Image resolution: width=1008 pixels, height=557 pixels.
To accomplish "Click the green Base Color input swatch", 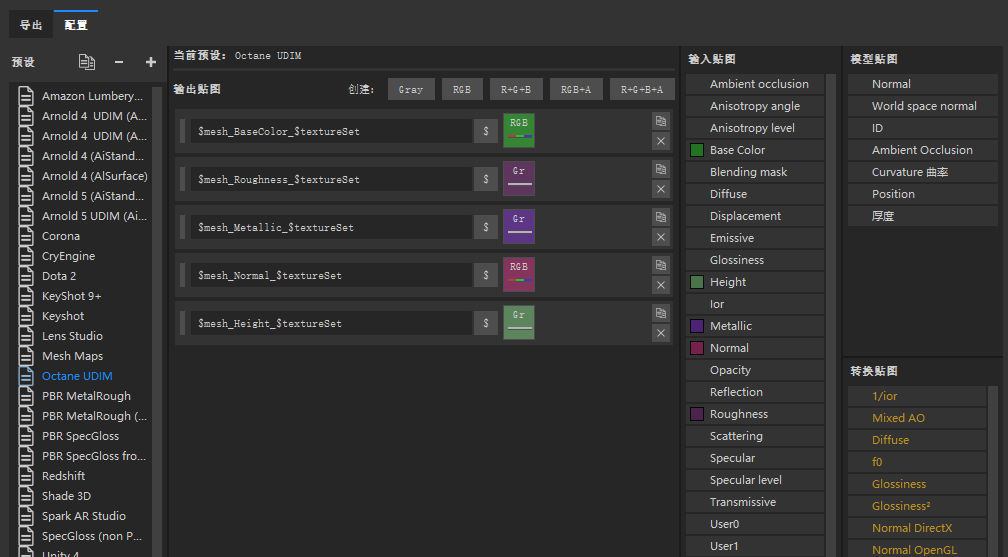I will (697, 150).
